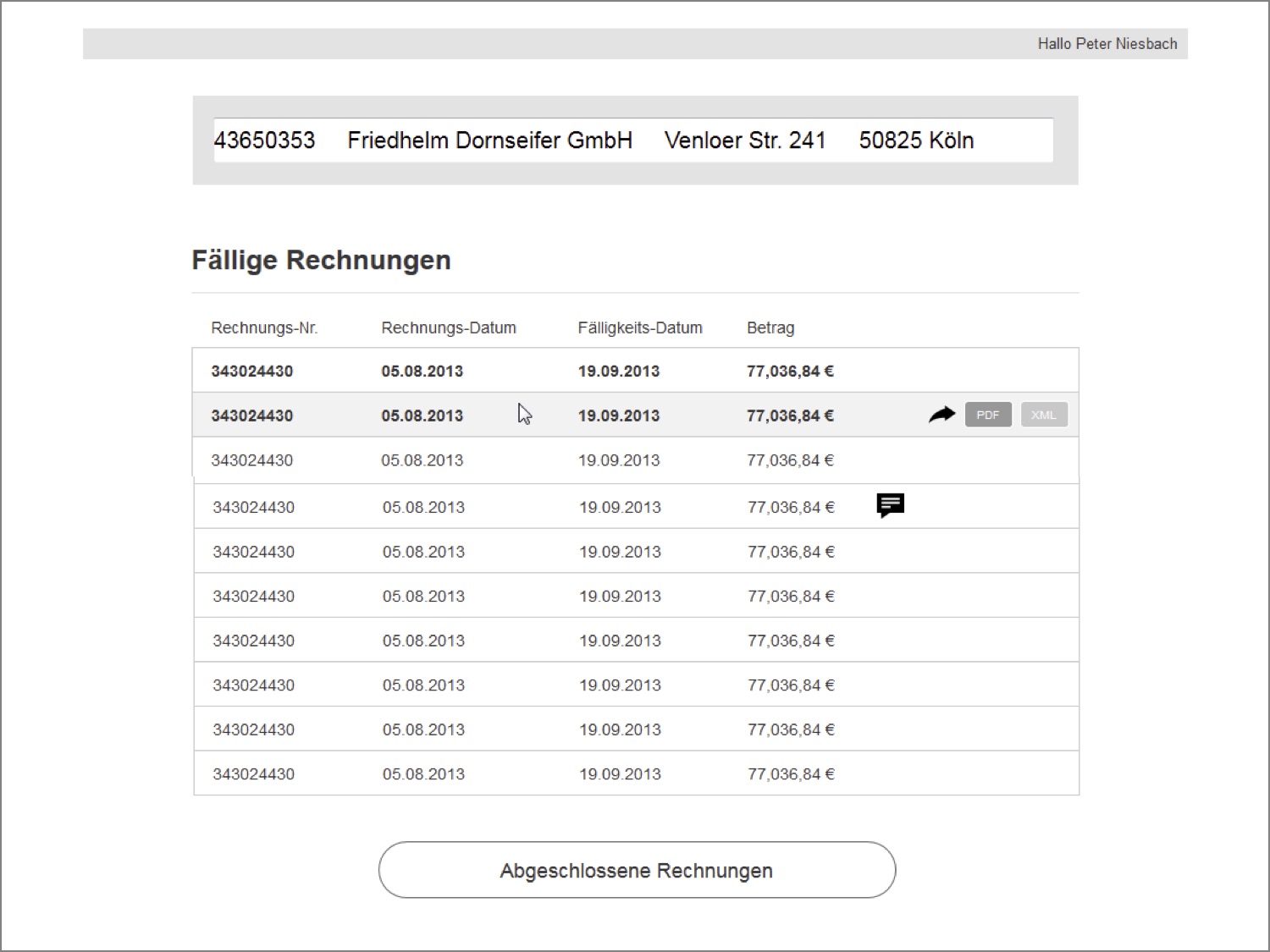Download the invoice as XML
1270x952 pixels.
tap(1044, 415)
